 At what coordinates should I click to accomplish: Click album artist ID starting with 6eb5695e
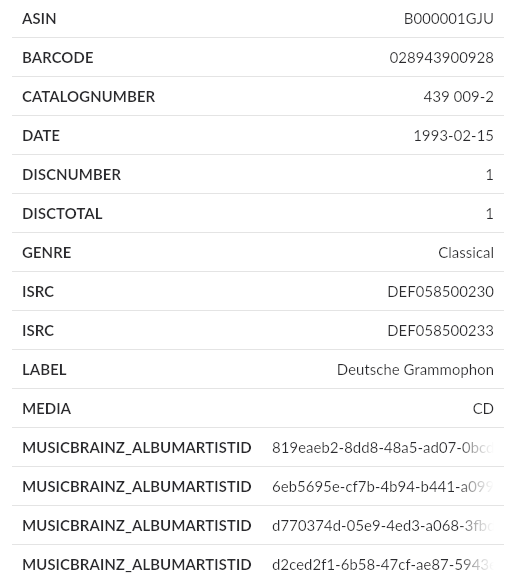(x=383, y=486)
